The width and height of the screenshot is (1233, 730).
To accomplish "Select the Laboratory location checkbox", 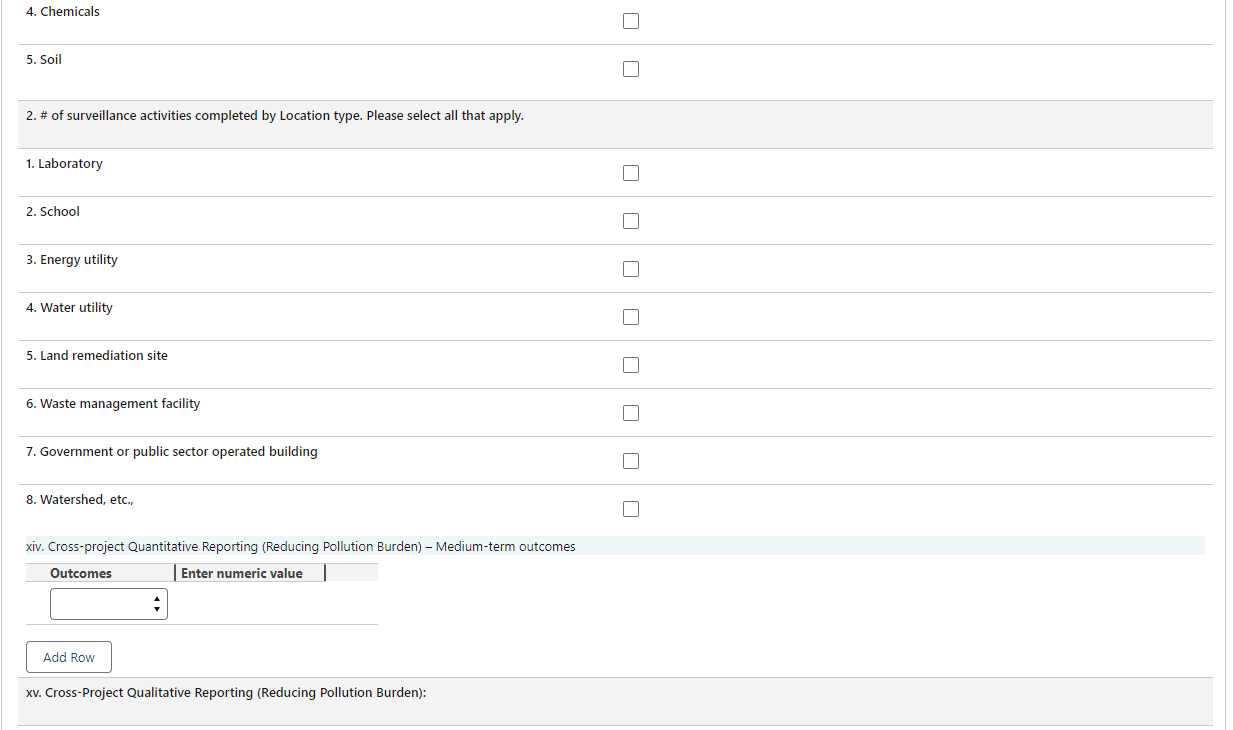I will tap(630, 173).
